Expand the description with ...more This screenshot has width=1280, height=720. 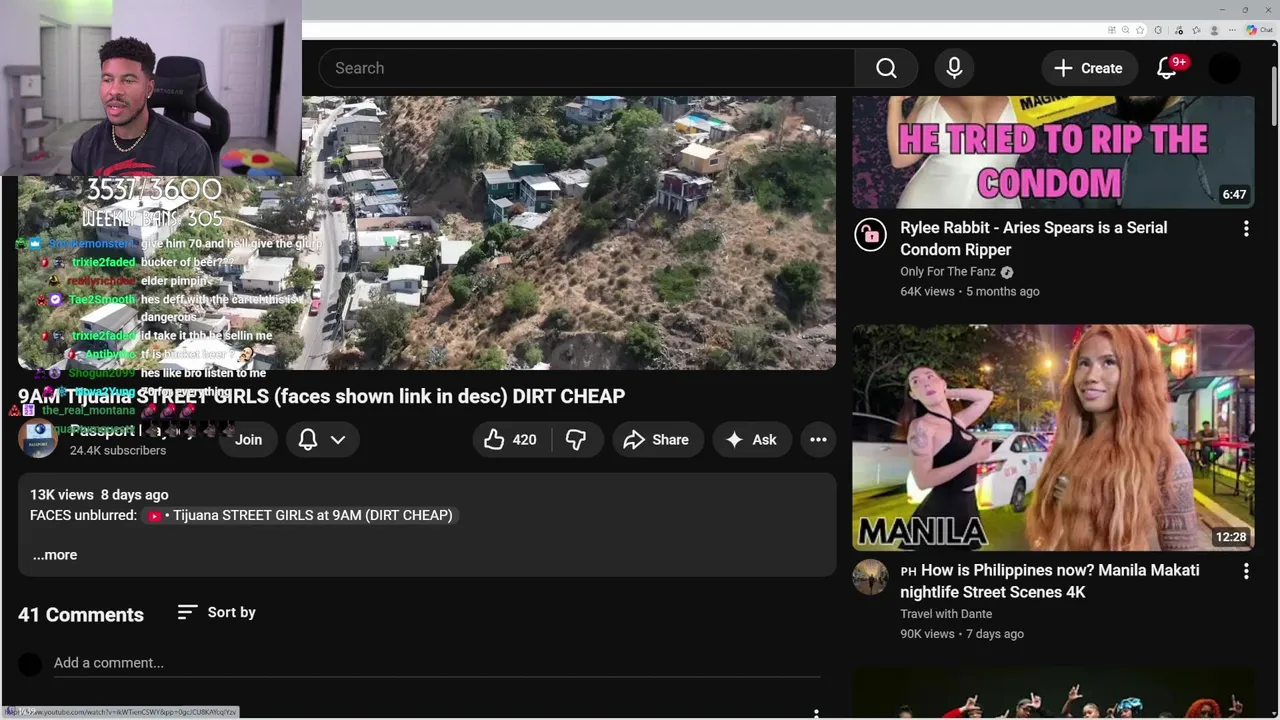54,555
